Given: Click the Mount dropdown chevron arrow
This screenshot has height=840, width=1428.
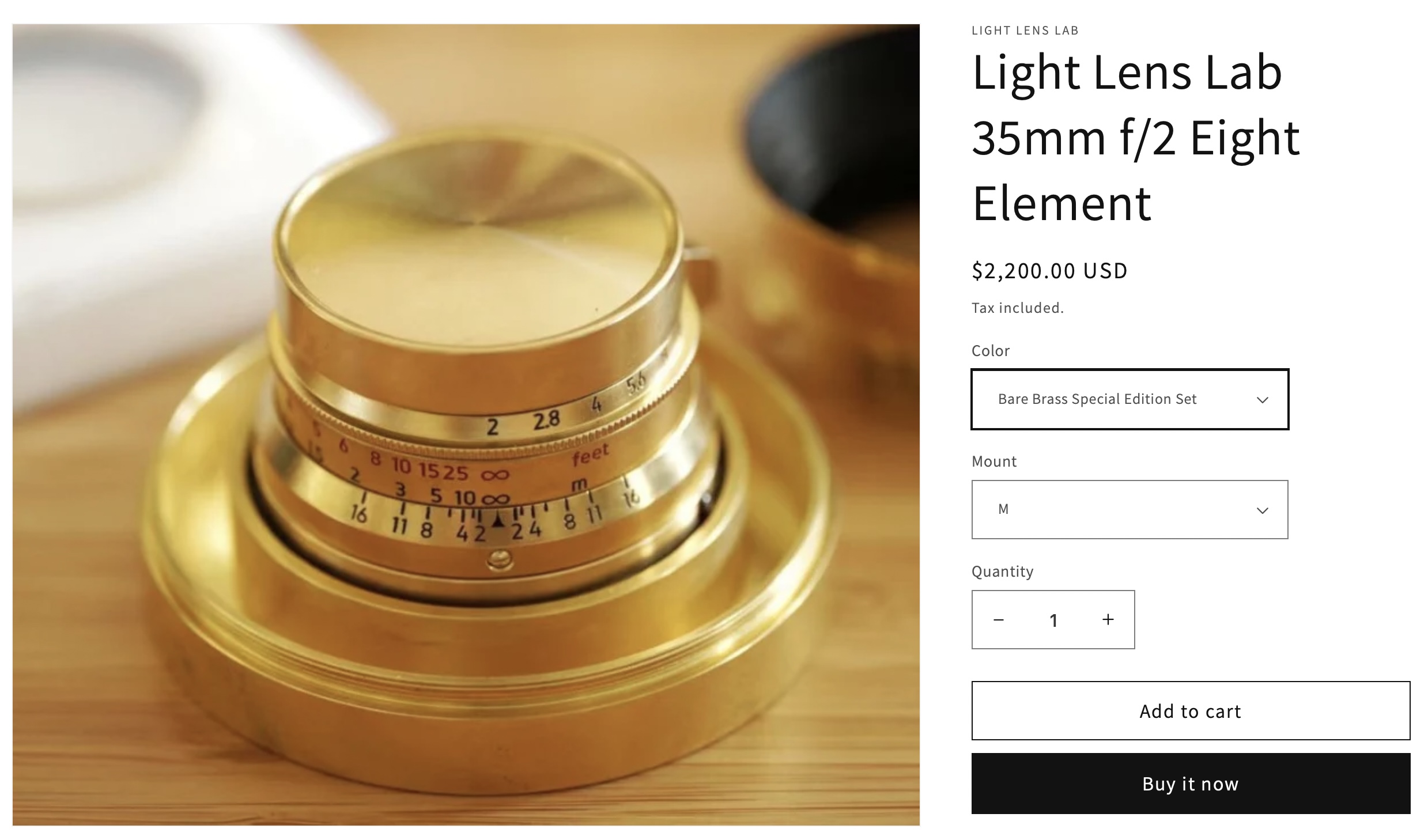Looking at the screenshot, I should coord(1262,510).
